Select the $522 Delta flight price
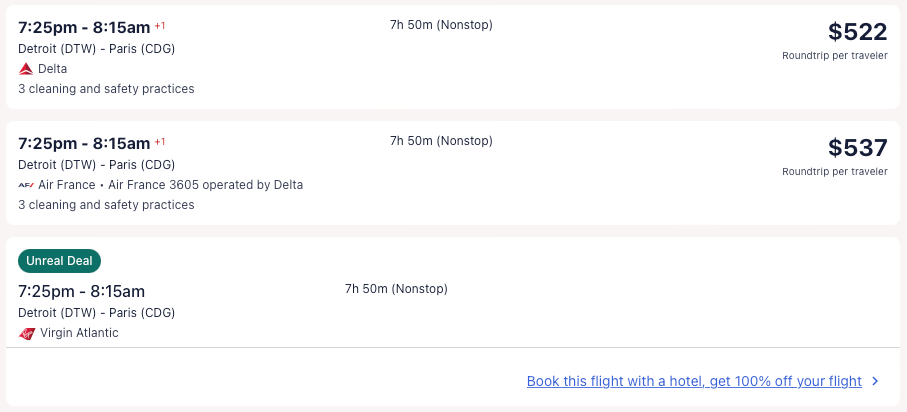The image size is (907, 412). point(857,32)
